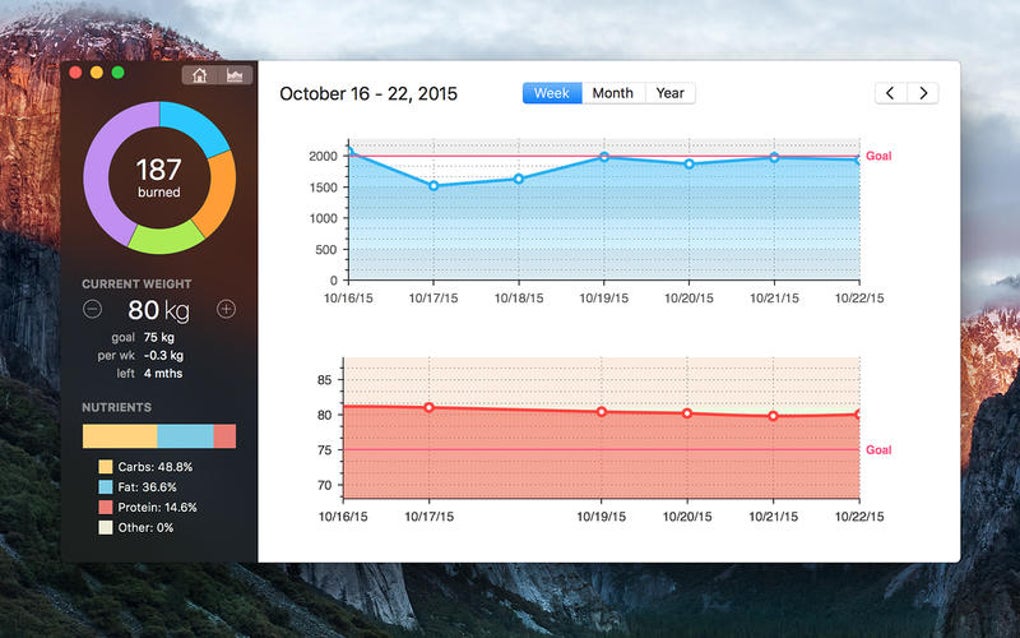The image size is (1020, 638).
Task: Click the 187 burned center label
Action: (x=159, y=178)
